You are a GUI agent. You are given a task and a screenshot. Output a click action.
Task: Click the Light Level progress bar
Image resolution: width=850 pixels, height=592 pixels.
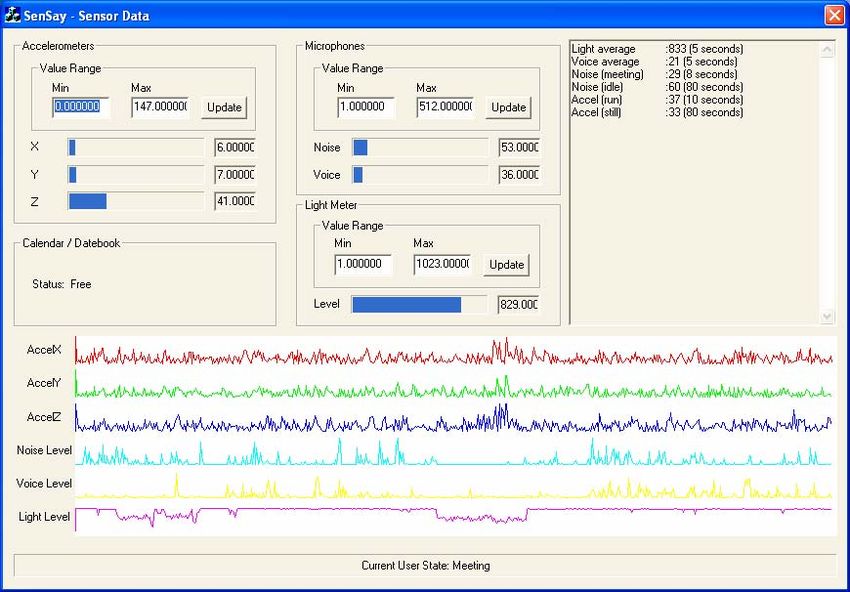click(419, 305)
